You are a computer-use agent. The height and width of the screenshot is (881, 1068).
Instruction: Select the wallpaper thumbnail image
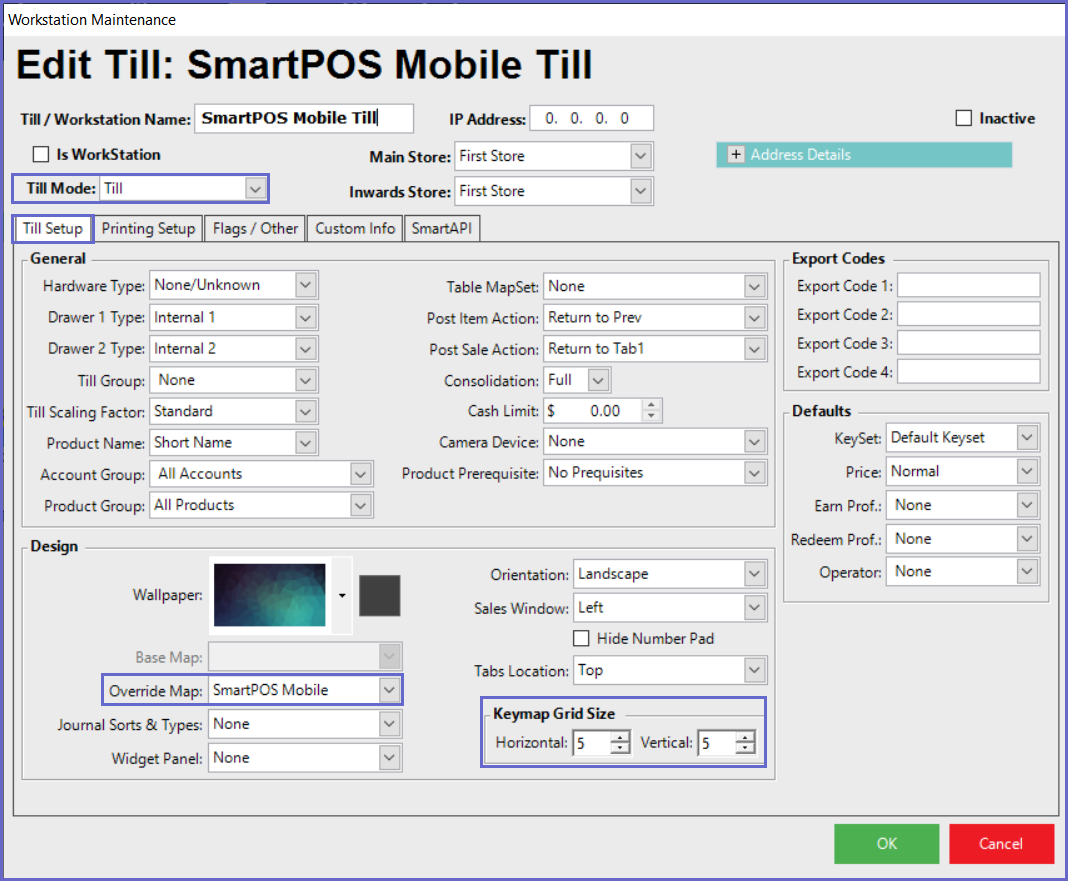click(x=270, y=595)
